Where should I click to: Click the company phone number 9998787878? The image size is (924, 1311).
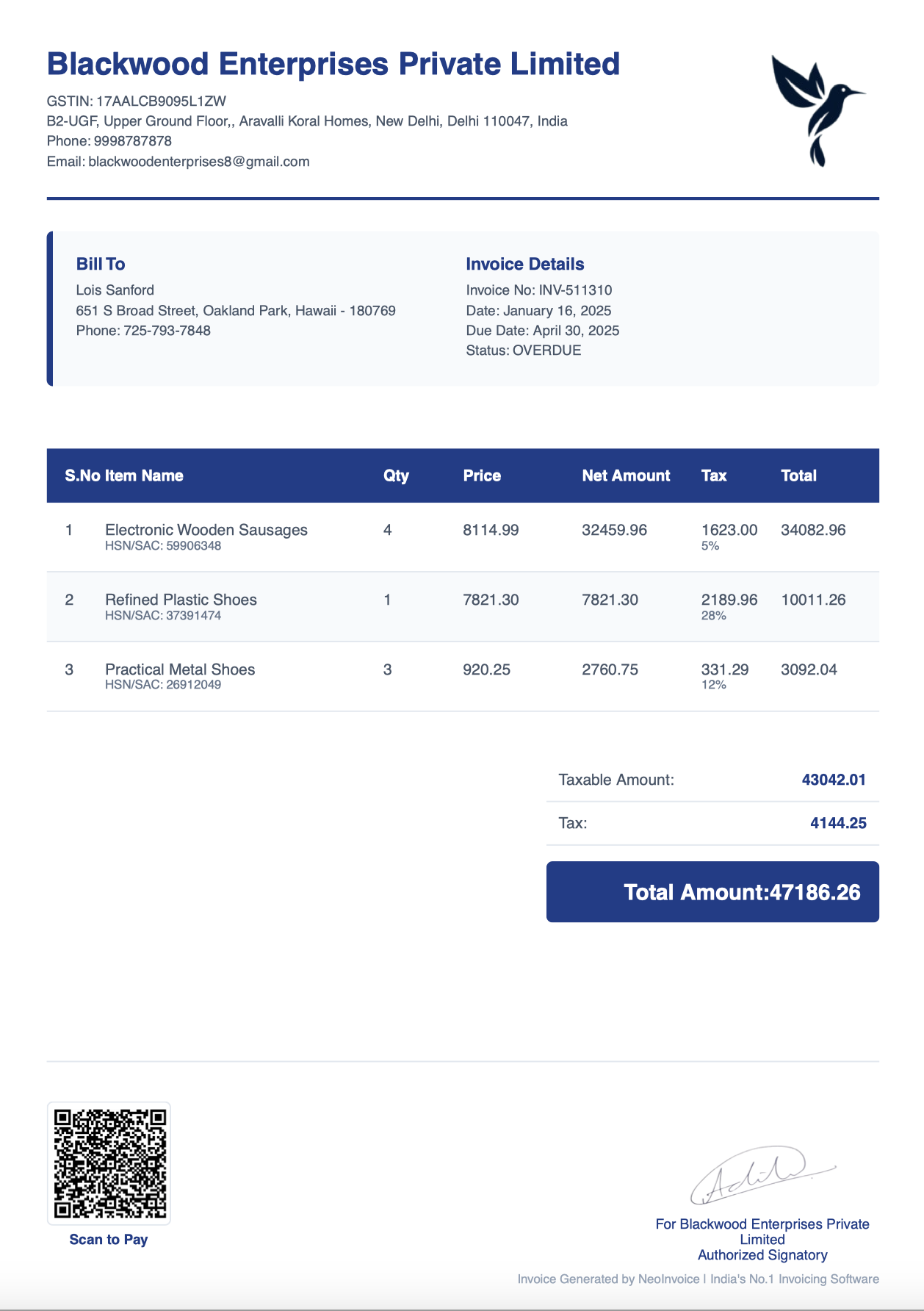[132, 141]
